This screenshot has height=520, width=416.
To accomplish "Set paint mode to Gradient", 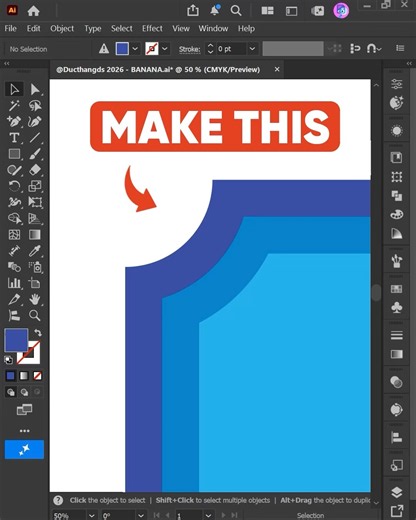I will tap(24, 376).
